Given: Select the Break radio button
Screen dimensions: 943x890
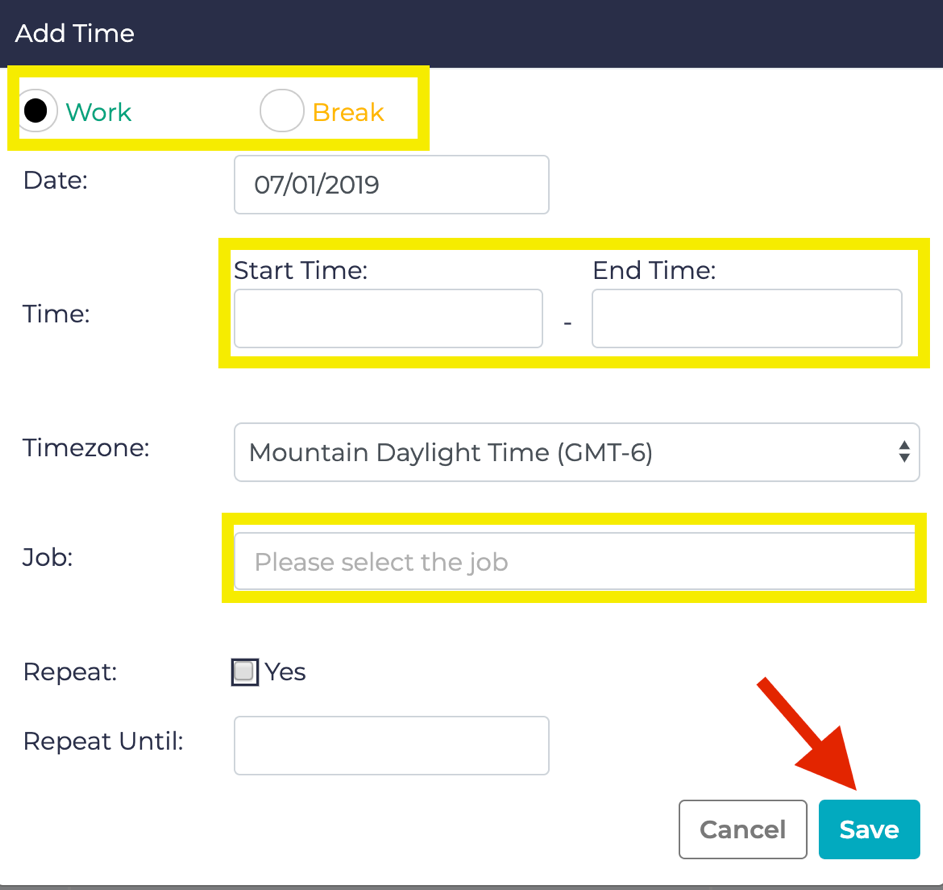Looking at the screenshot, I should click(281, 111).
